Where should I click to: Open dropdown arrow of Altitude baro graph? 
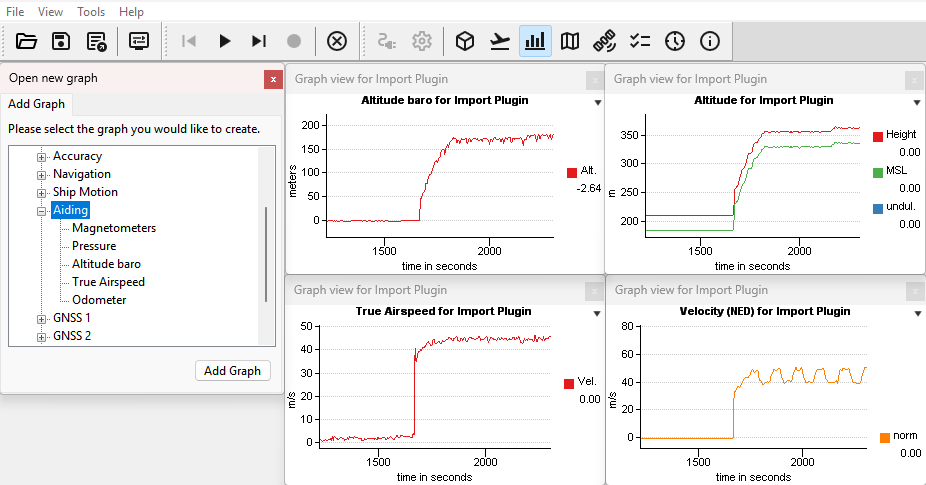click(x=597, y=102)
